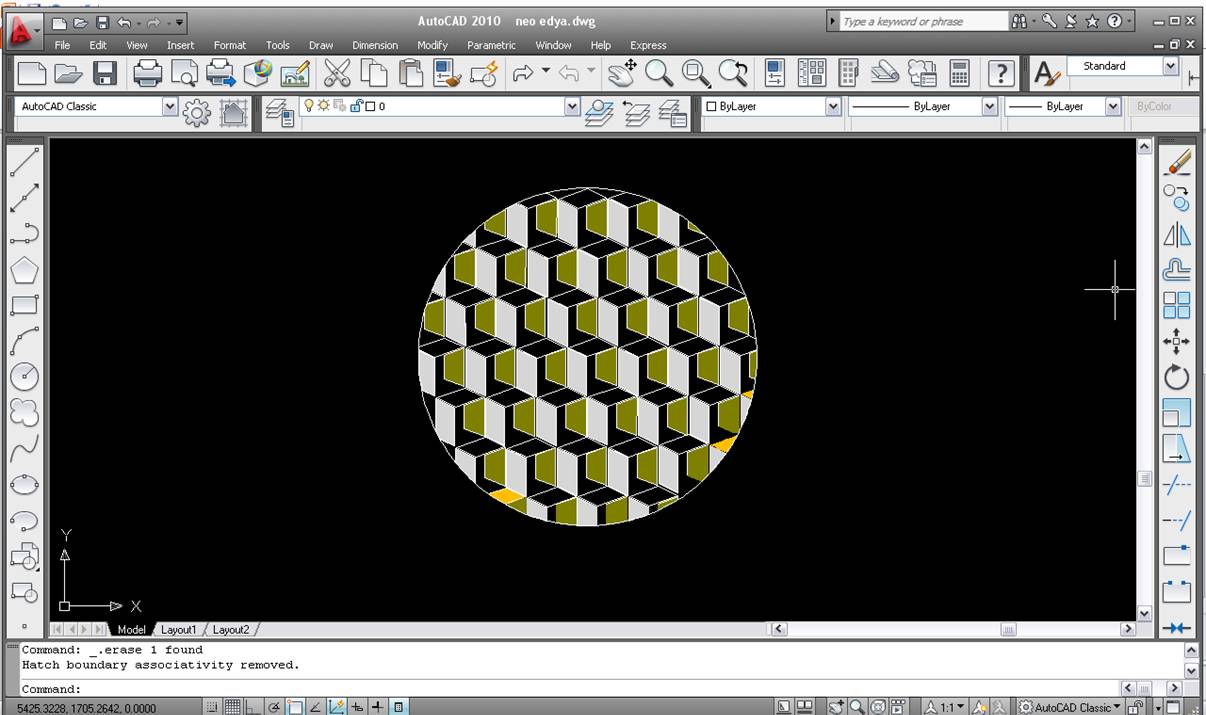This screenshot has height=715, width=1206.
Task: Select the Rotate tool
Action: click(x=1177, y=377)
